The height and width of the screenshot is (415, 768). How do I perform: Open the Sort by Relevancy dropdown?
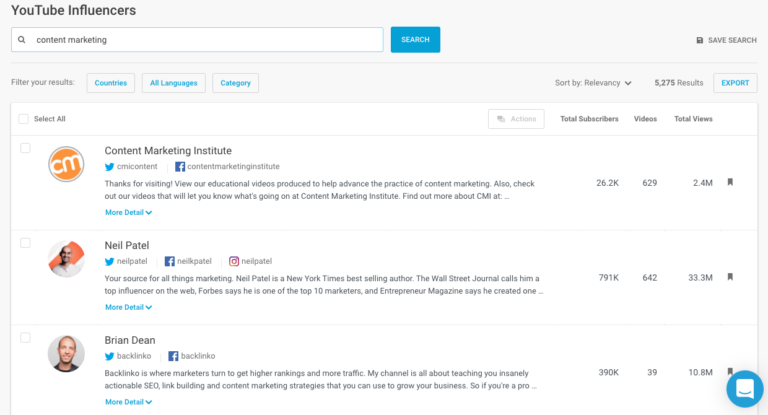594,83
